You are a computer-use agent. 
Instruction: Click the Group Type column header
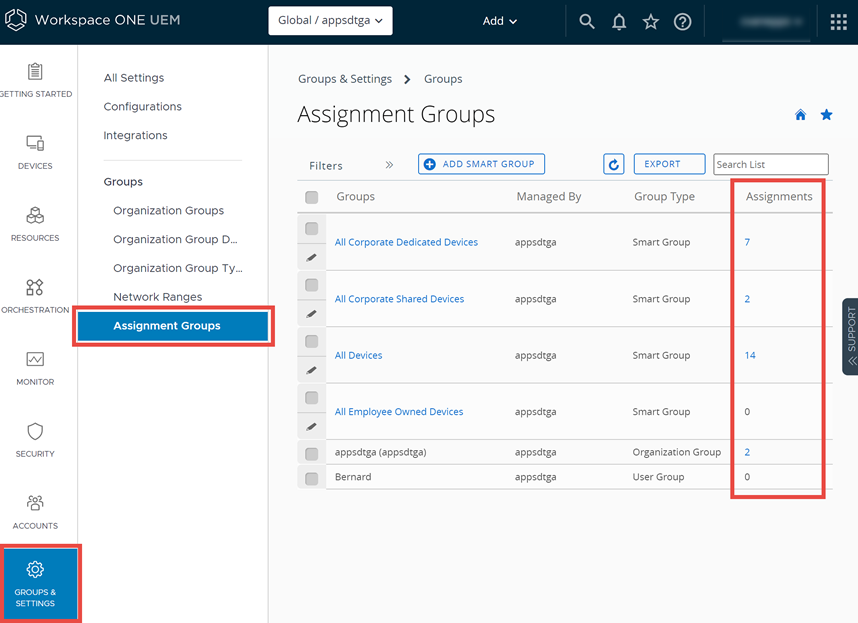pyautogui.click(x=664, y=197)
